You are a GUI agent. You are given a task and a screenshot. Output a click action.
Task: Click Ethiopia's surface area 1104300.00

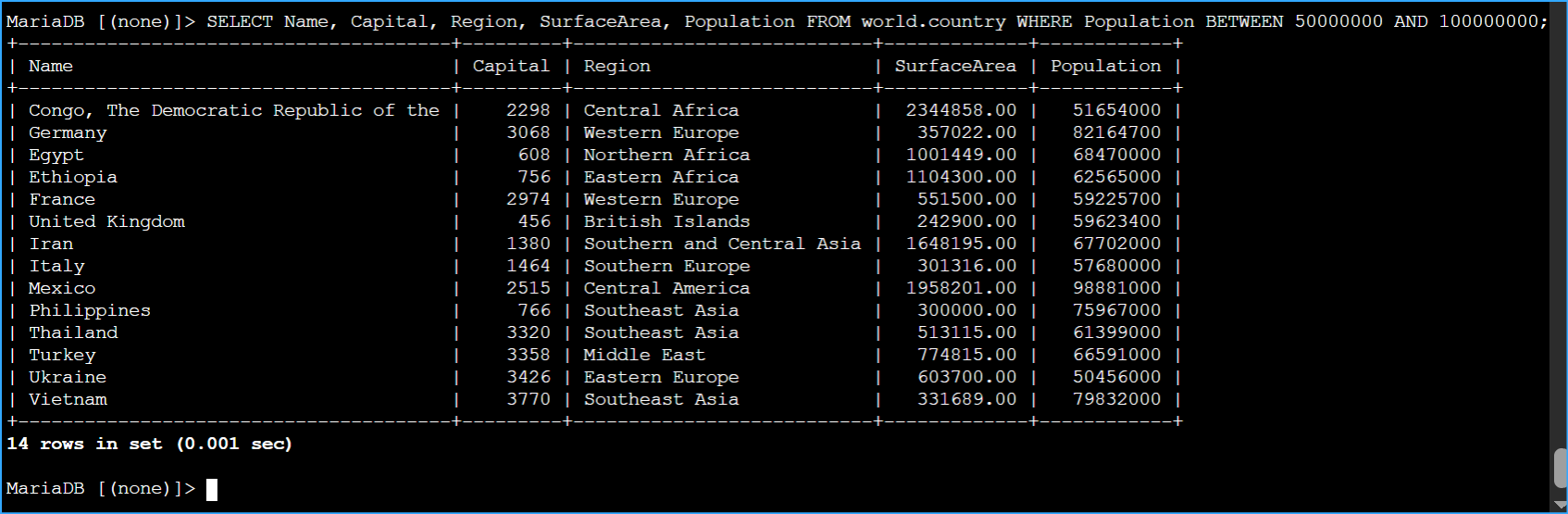(961, 177)
